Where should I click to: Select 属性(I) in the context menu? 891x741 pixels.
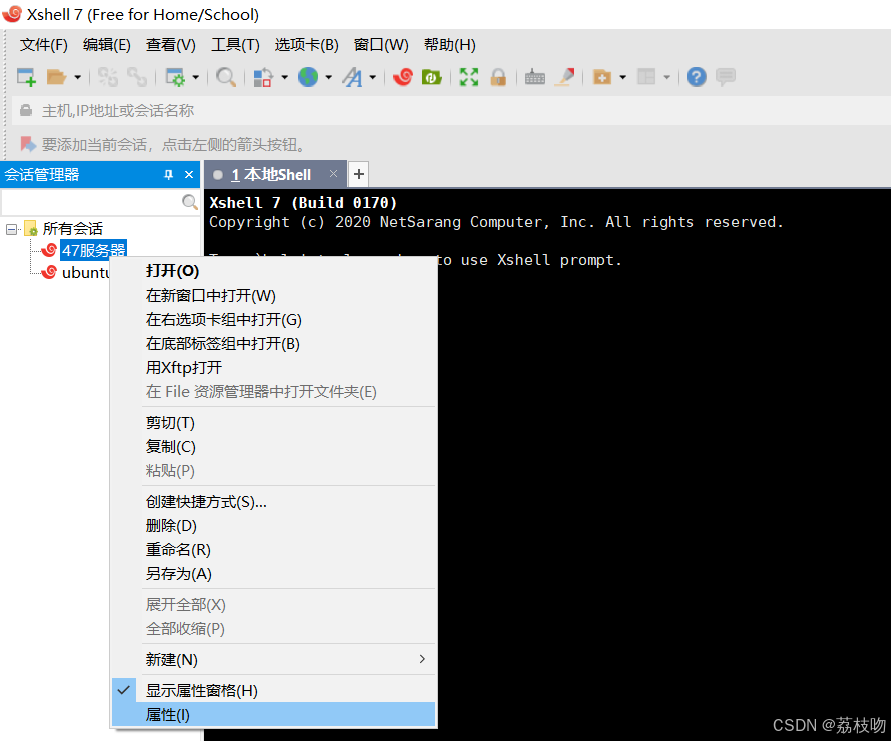point(167,714)
